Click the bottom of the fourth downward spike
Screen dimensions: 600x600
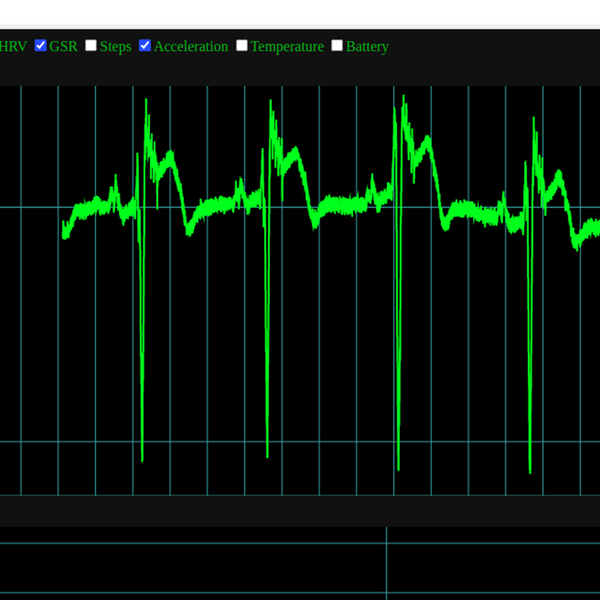[x=530, y=471]
